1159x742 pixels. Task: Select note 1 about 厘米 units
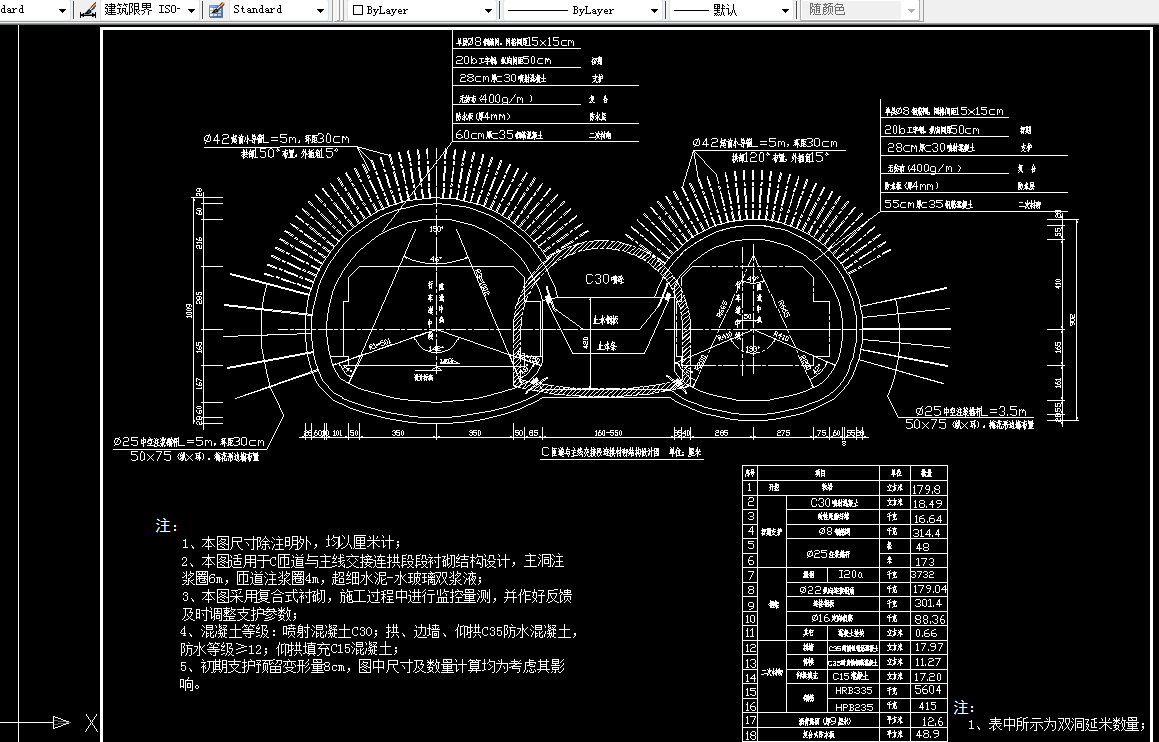click(290, 543)
